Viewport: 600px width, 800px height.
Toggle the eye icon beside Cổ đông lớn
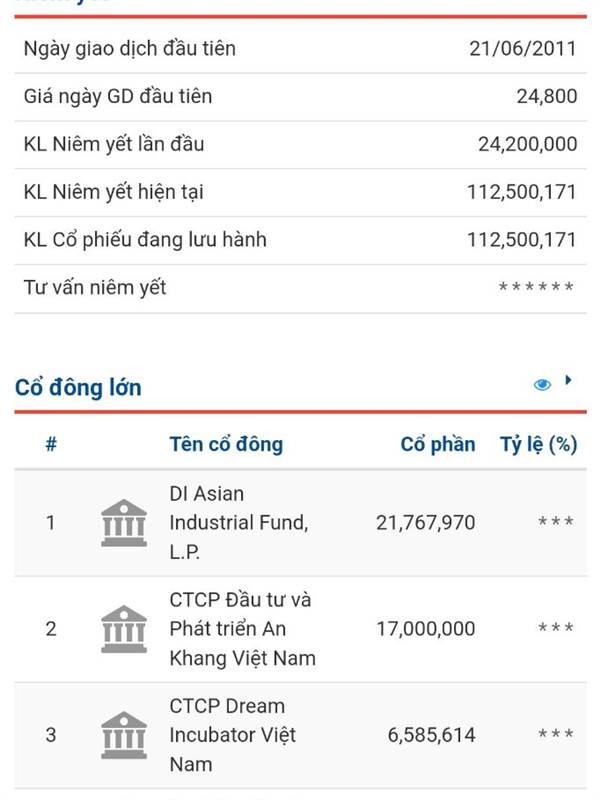tap(542, 385)
